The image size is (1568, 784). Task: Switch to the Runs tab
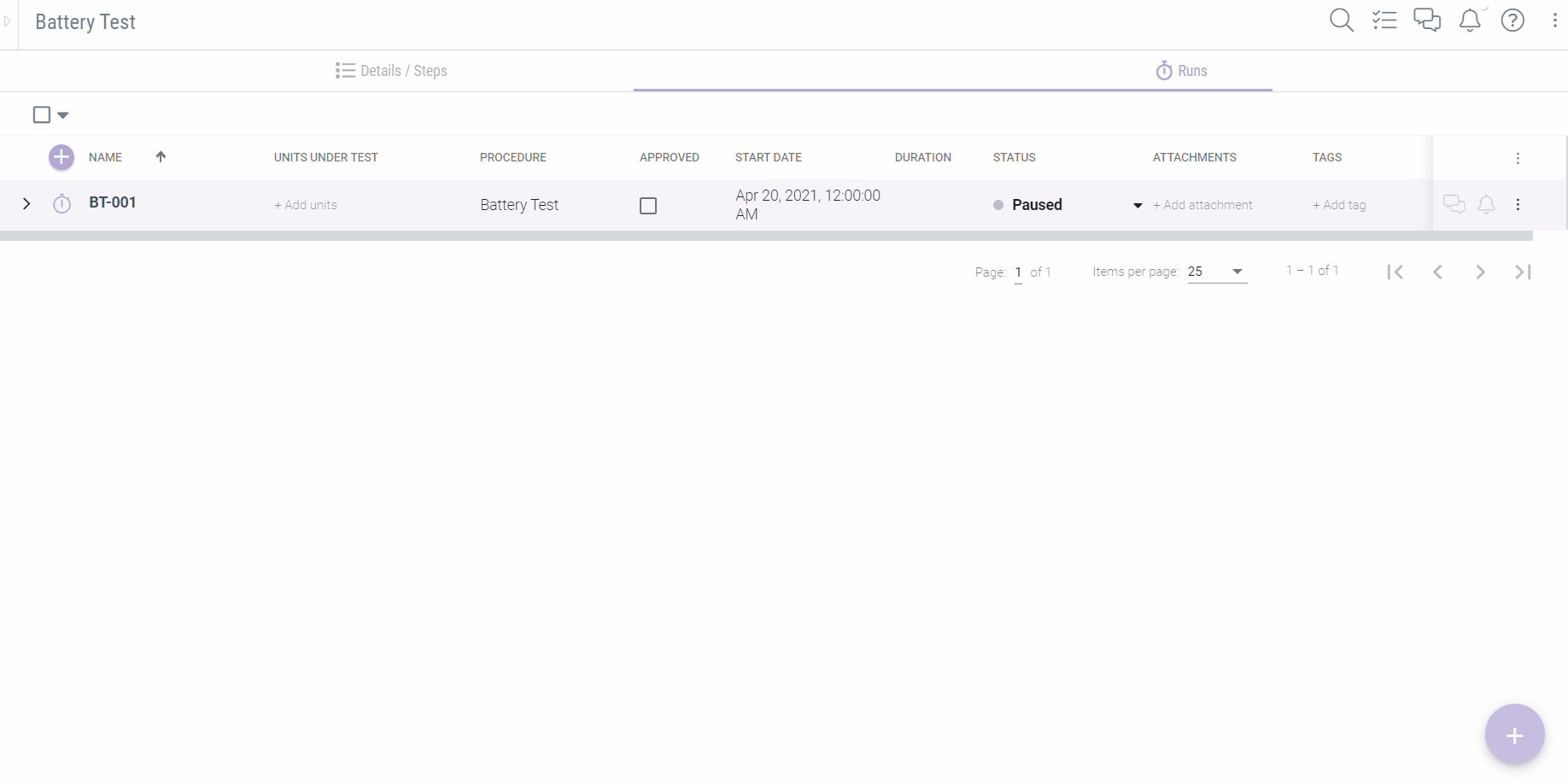pyautogui.click(x=1182, y=71)
